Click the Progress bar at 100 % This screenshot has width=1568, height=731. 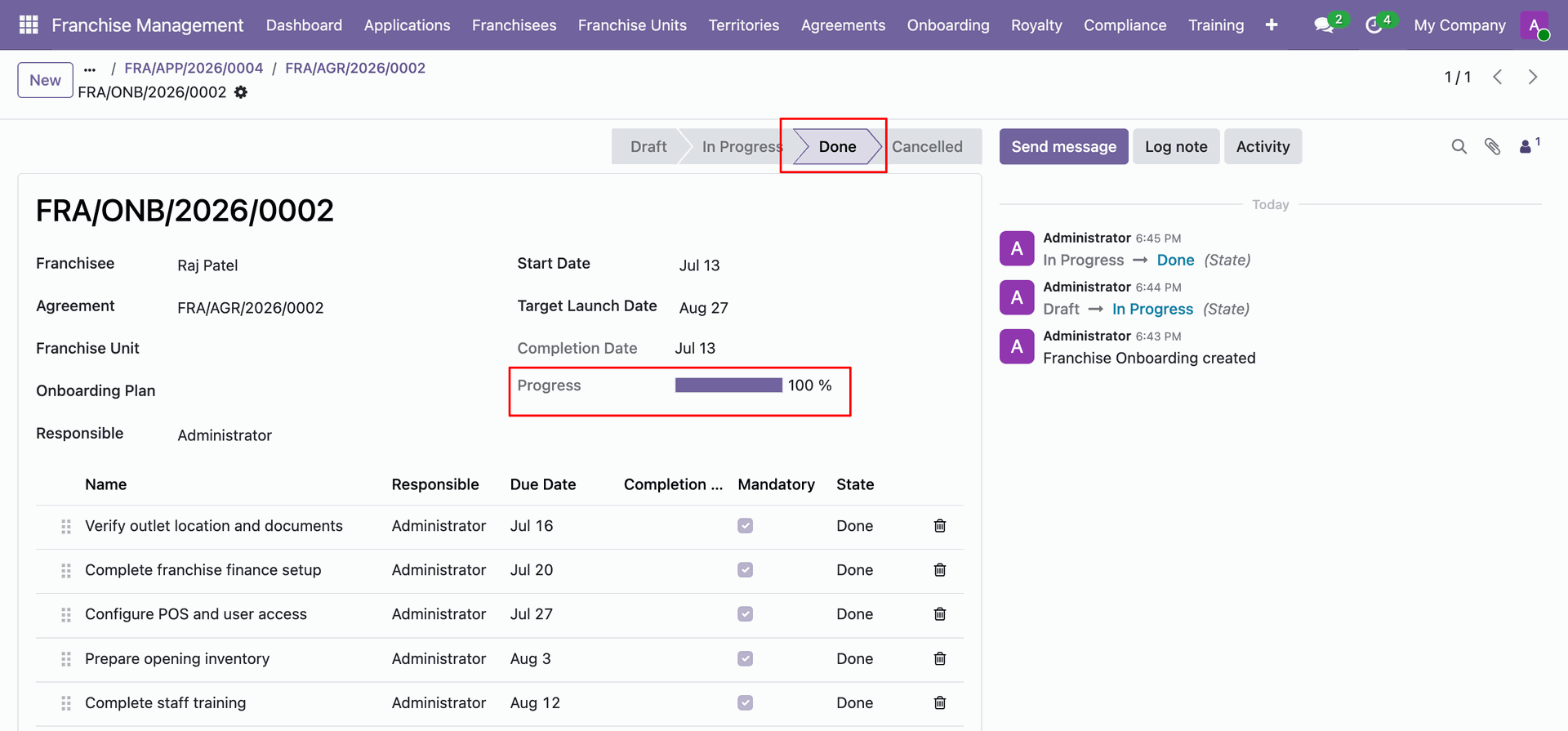click(x=728, y=386)
